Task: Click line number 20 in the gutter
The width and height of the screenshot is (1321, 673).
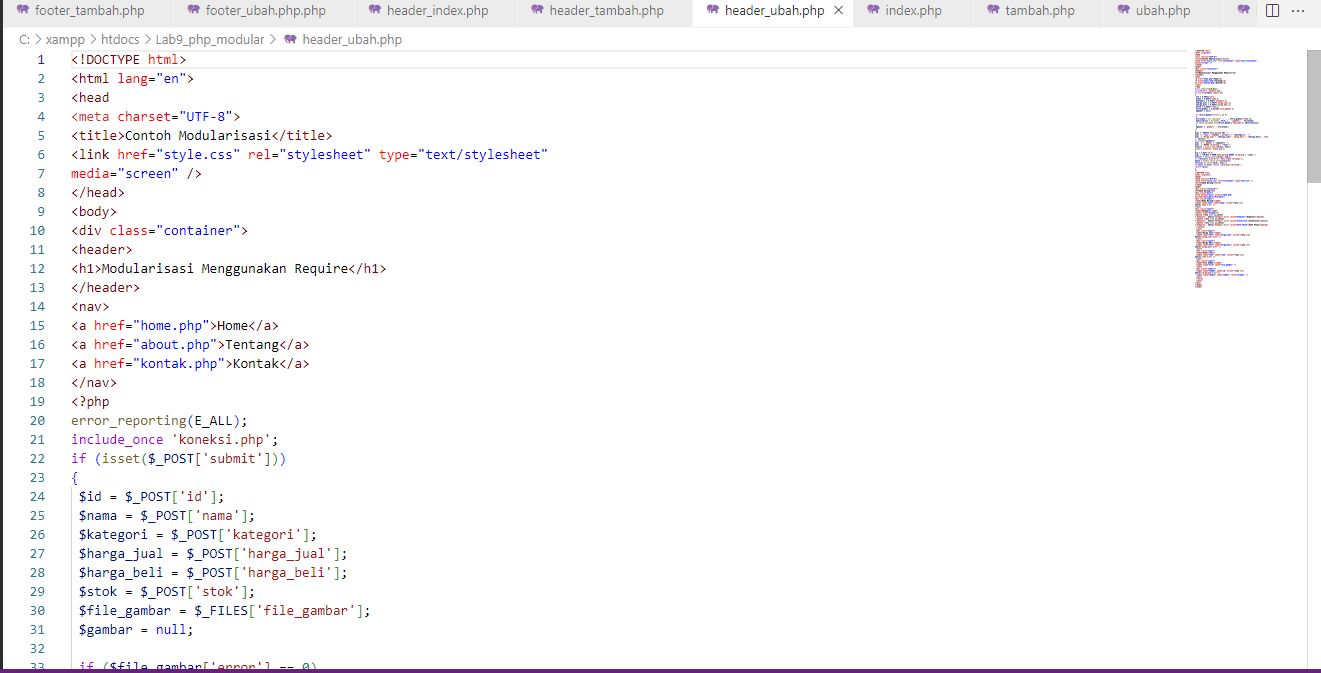Action: (x=37, y=420)
